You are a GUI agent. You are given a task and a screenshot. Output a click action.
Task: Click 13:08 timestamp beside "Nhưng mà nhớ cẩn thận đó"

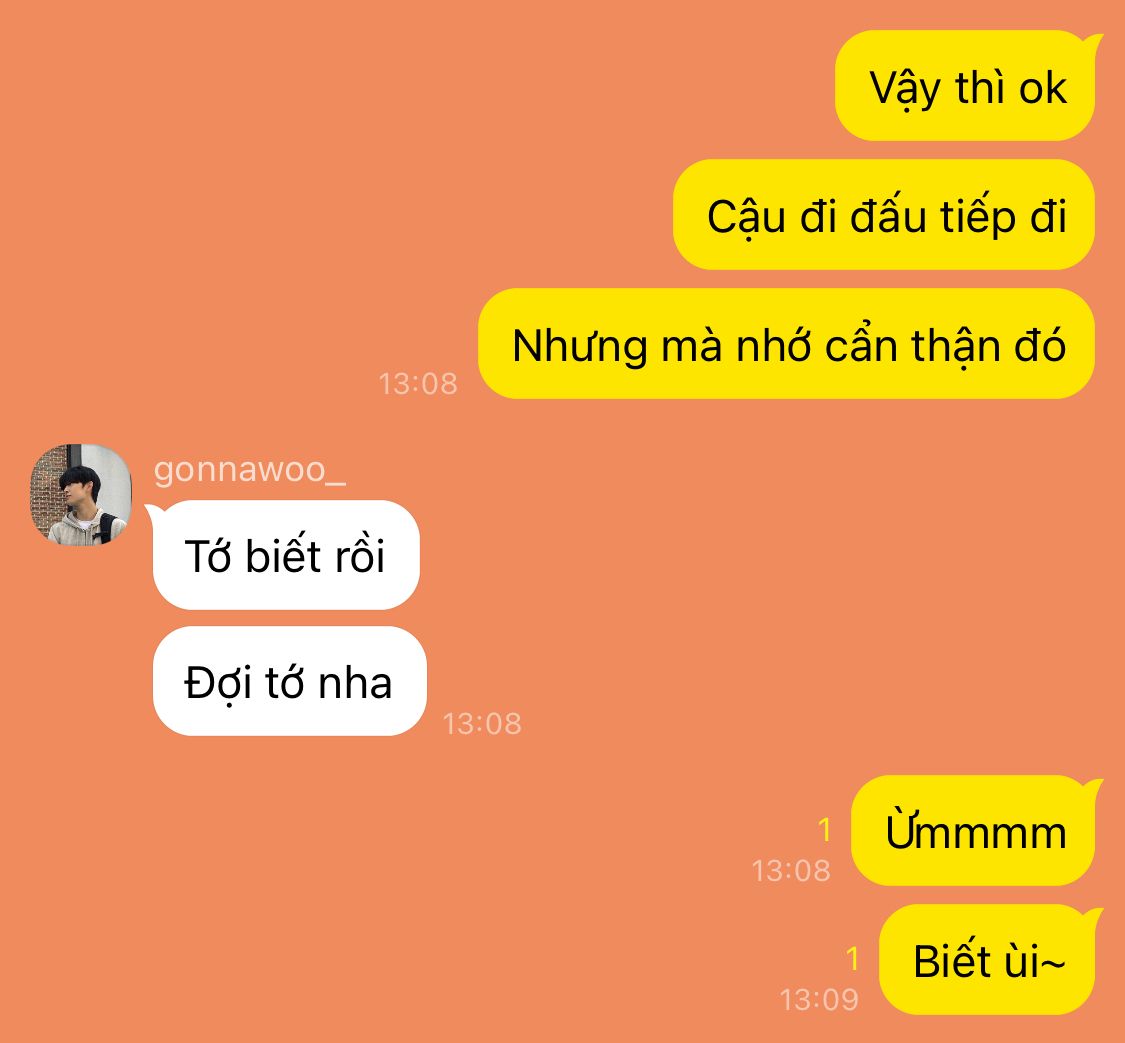(x=418, y=384)
